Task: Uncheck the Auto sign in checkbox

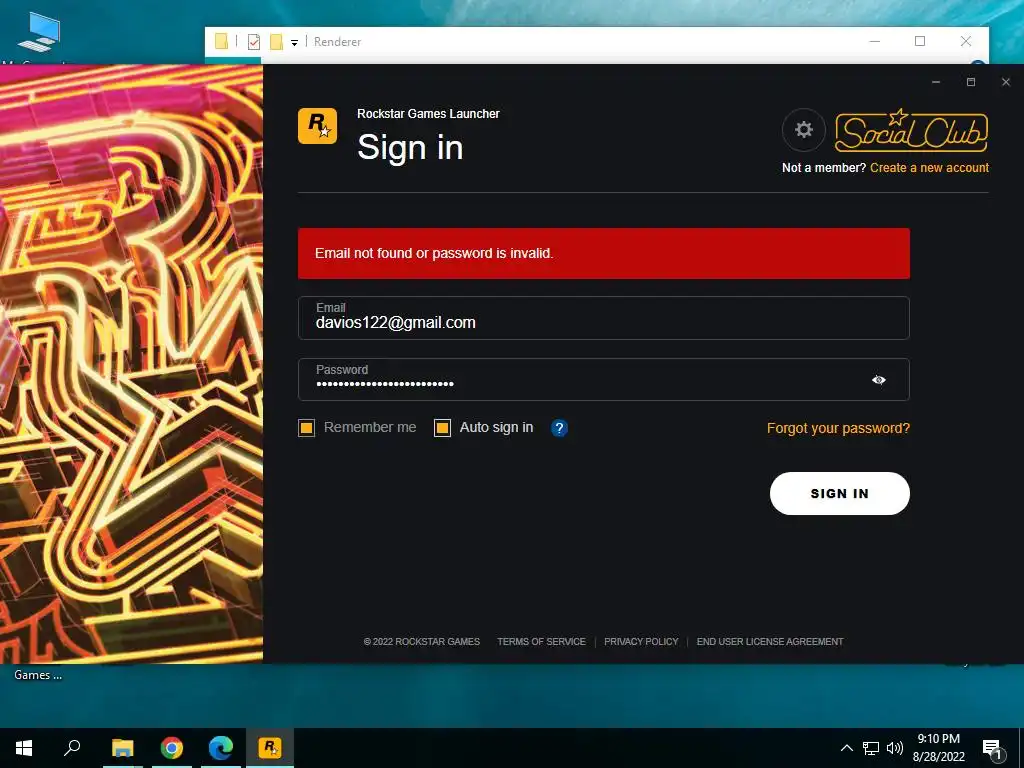Action: pyautogui.click(x=442, y=428)
